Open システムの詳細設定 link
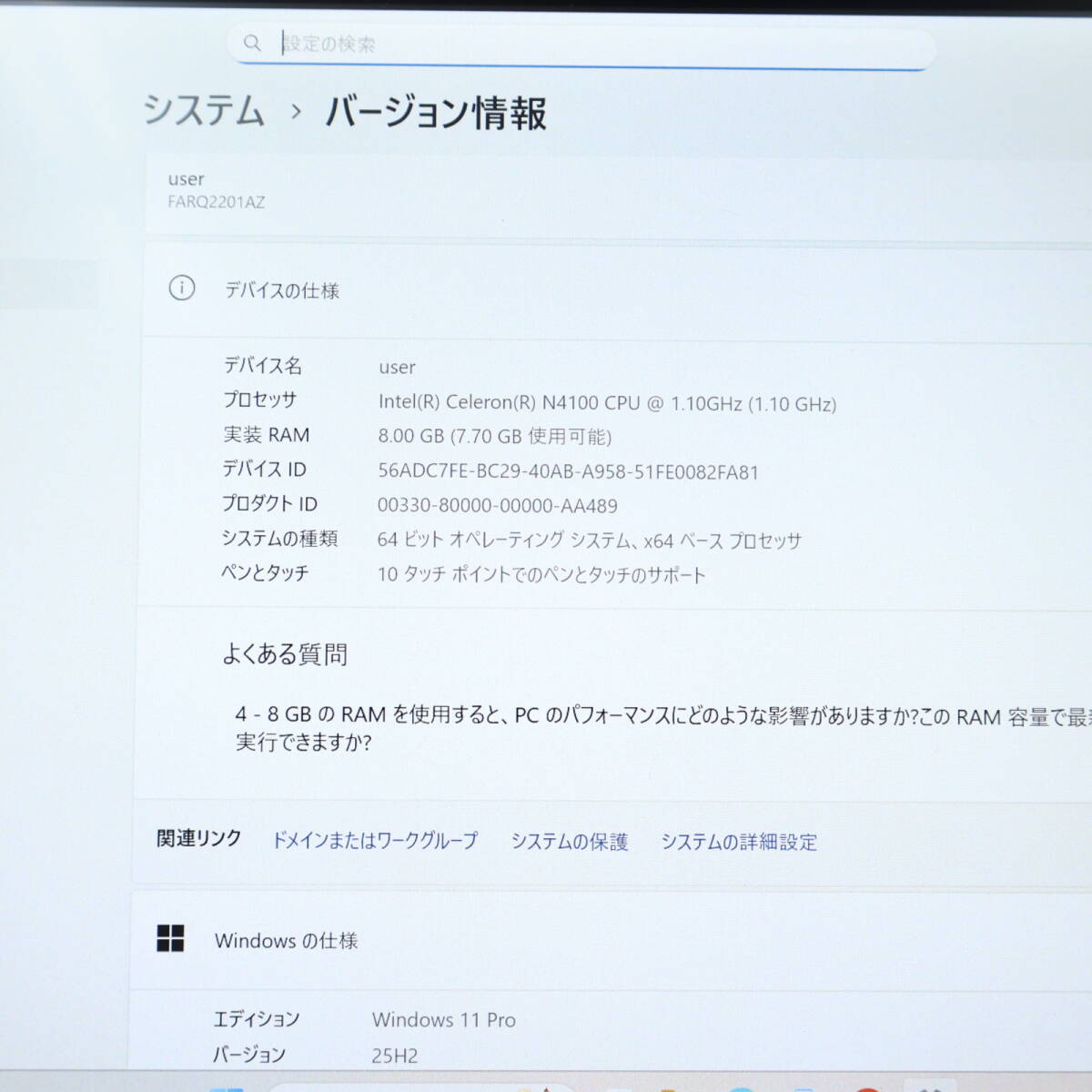This screenshot has width=1092, height=1092. [739, 843]
